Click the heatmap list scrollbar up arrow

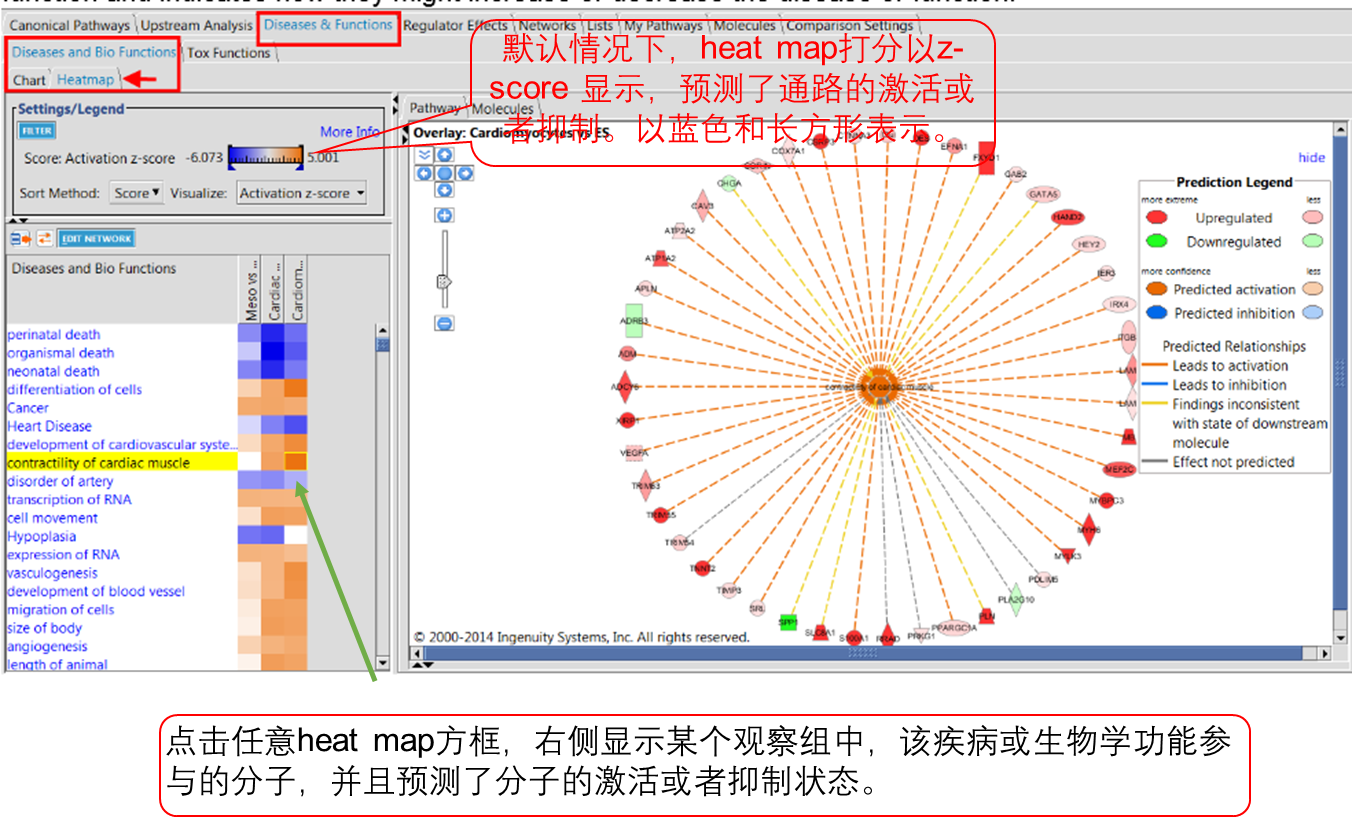(382, 330)
